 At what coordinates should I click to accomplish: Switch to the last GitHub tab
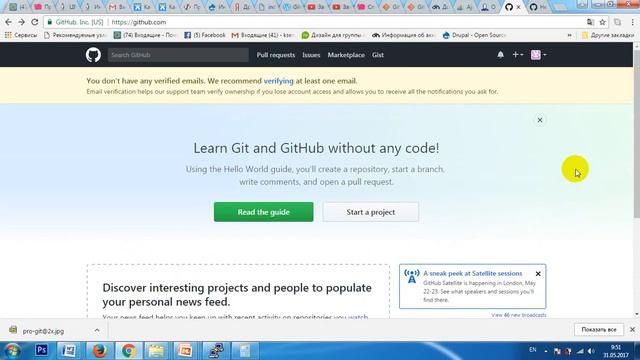click(537, 7)
